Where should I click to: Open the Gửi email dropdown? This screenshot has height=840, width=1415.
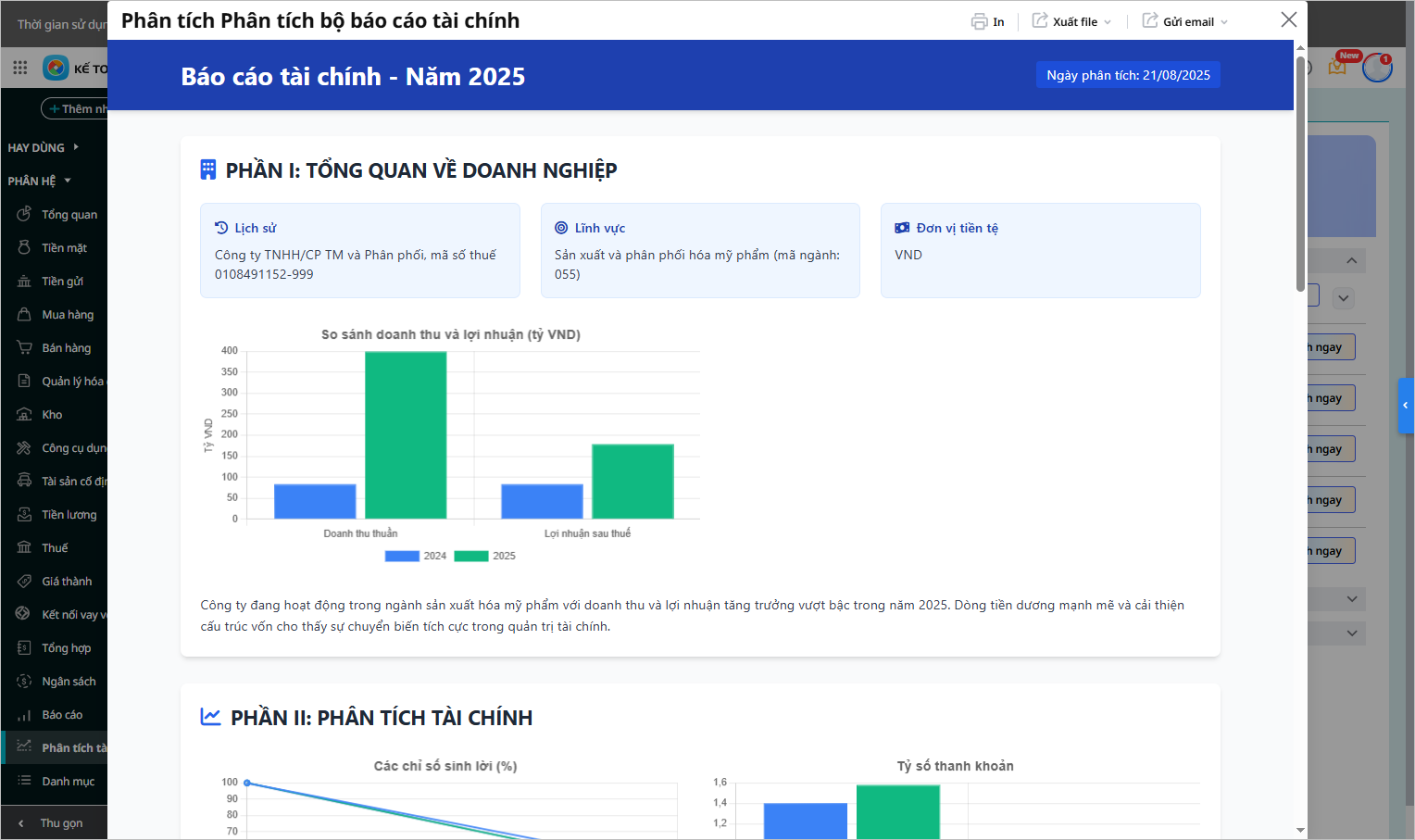pyautogui.click(x=1185, y=21)
